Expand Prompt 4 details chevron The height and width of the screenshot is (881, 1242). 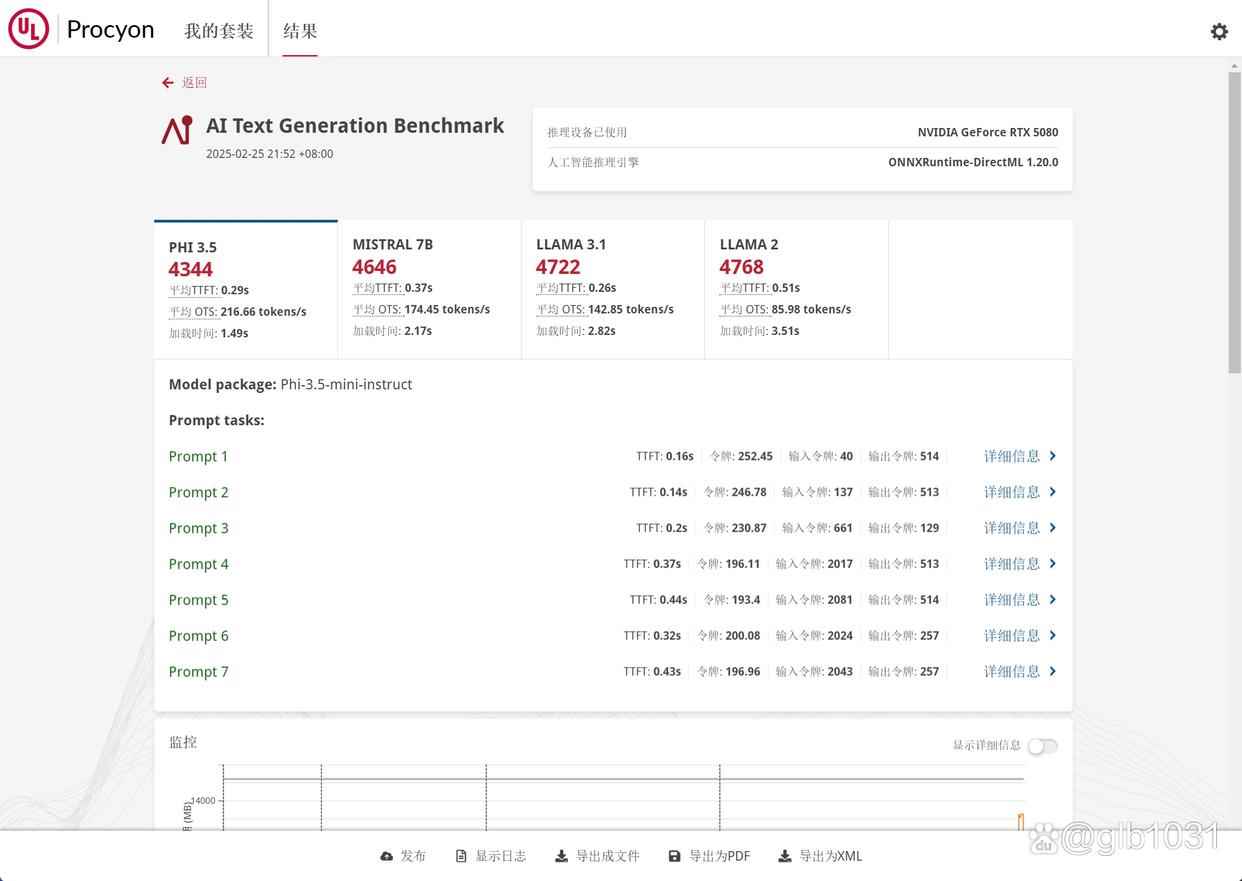click(1053, 564)
